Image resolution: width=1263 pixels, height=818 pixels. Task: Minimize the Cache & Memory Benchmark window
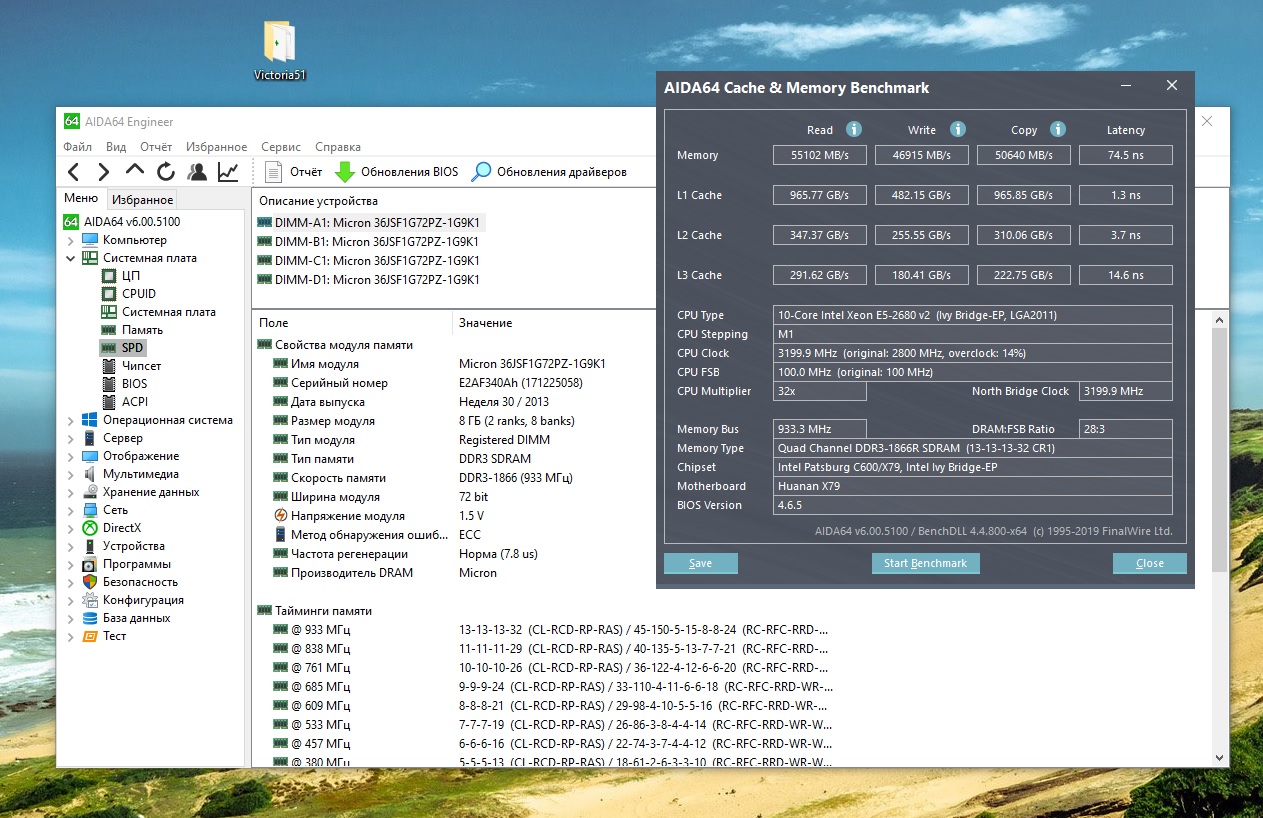coord(1126,87)
